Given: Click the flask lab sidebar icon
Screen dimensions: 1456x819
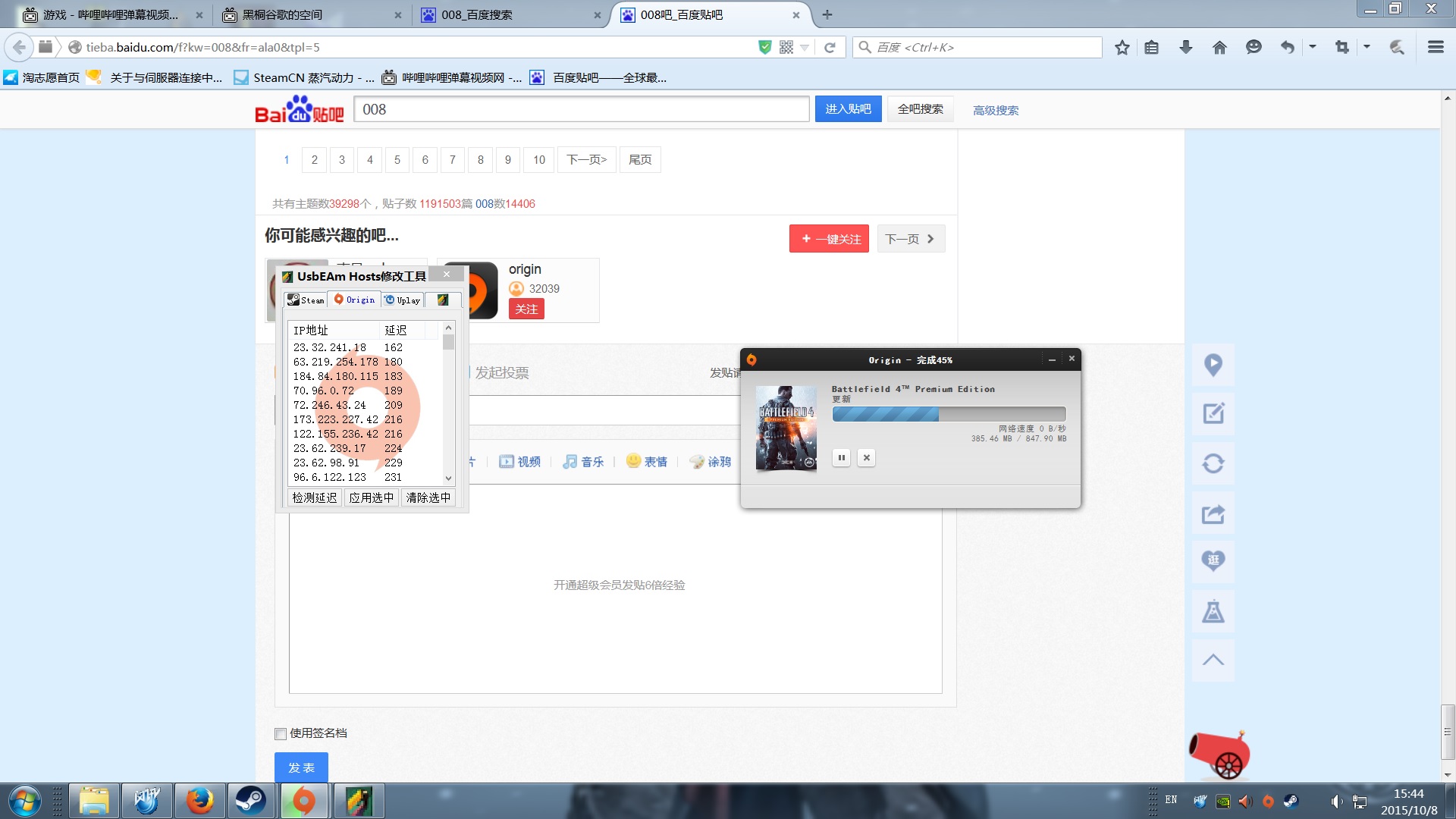Looking at the screenshot, I should (1213, 611).
